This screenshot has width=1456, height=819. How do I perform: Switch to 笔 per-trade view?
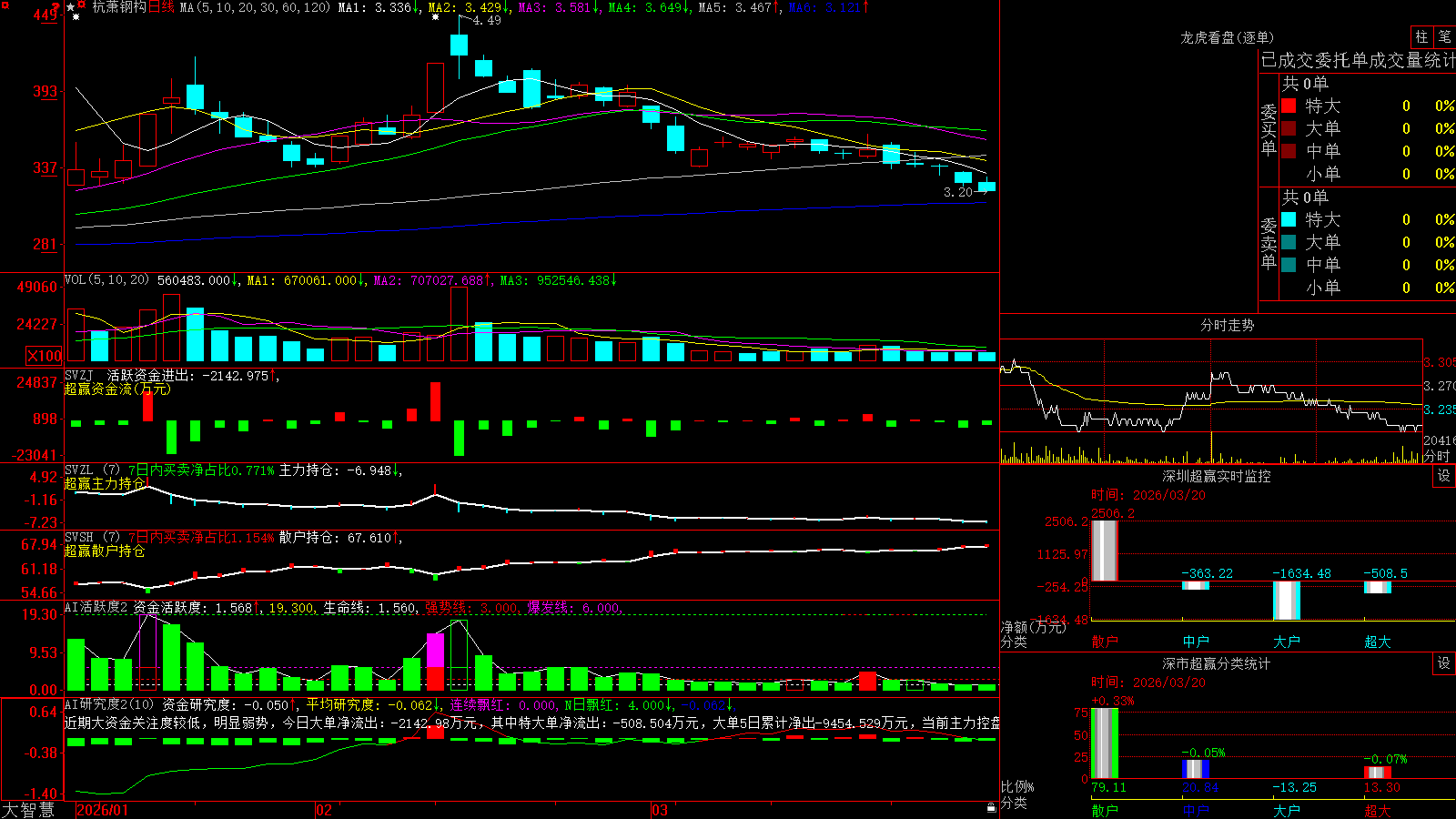pyautogui.click(x=1444, y=36)
